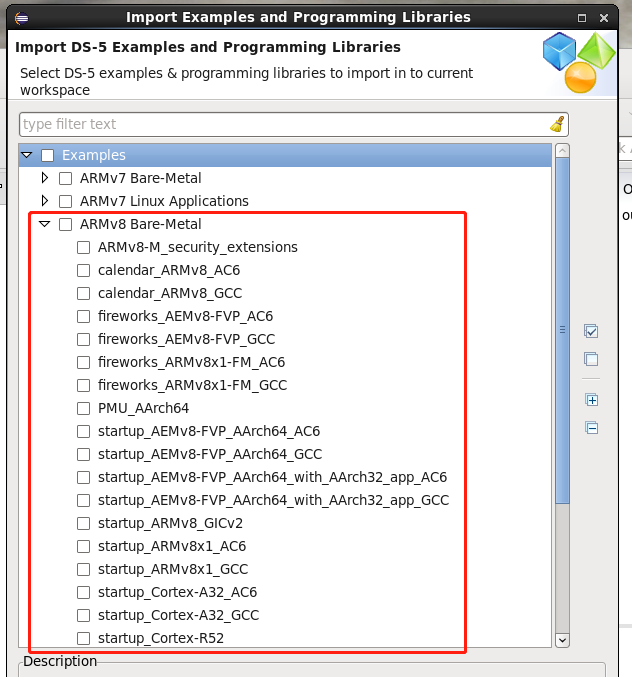Select startup_ARMv8x1_AC6 row text
The image size is (632, 677).
(x=172, y=546)
